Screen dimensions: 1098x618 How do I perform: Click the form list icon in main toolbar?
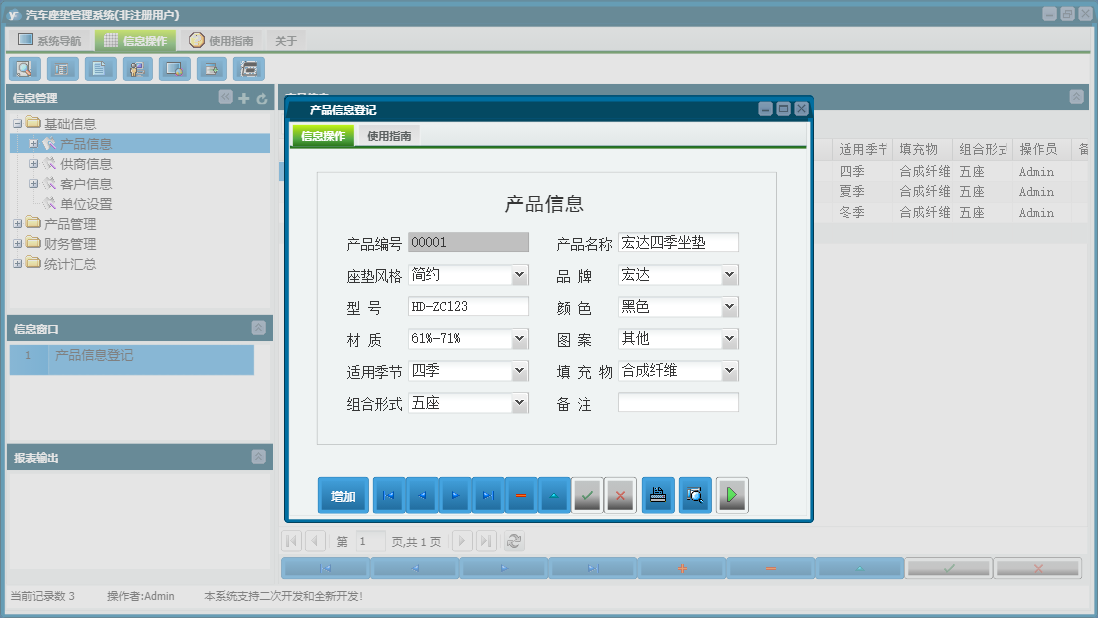(62, 69)
